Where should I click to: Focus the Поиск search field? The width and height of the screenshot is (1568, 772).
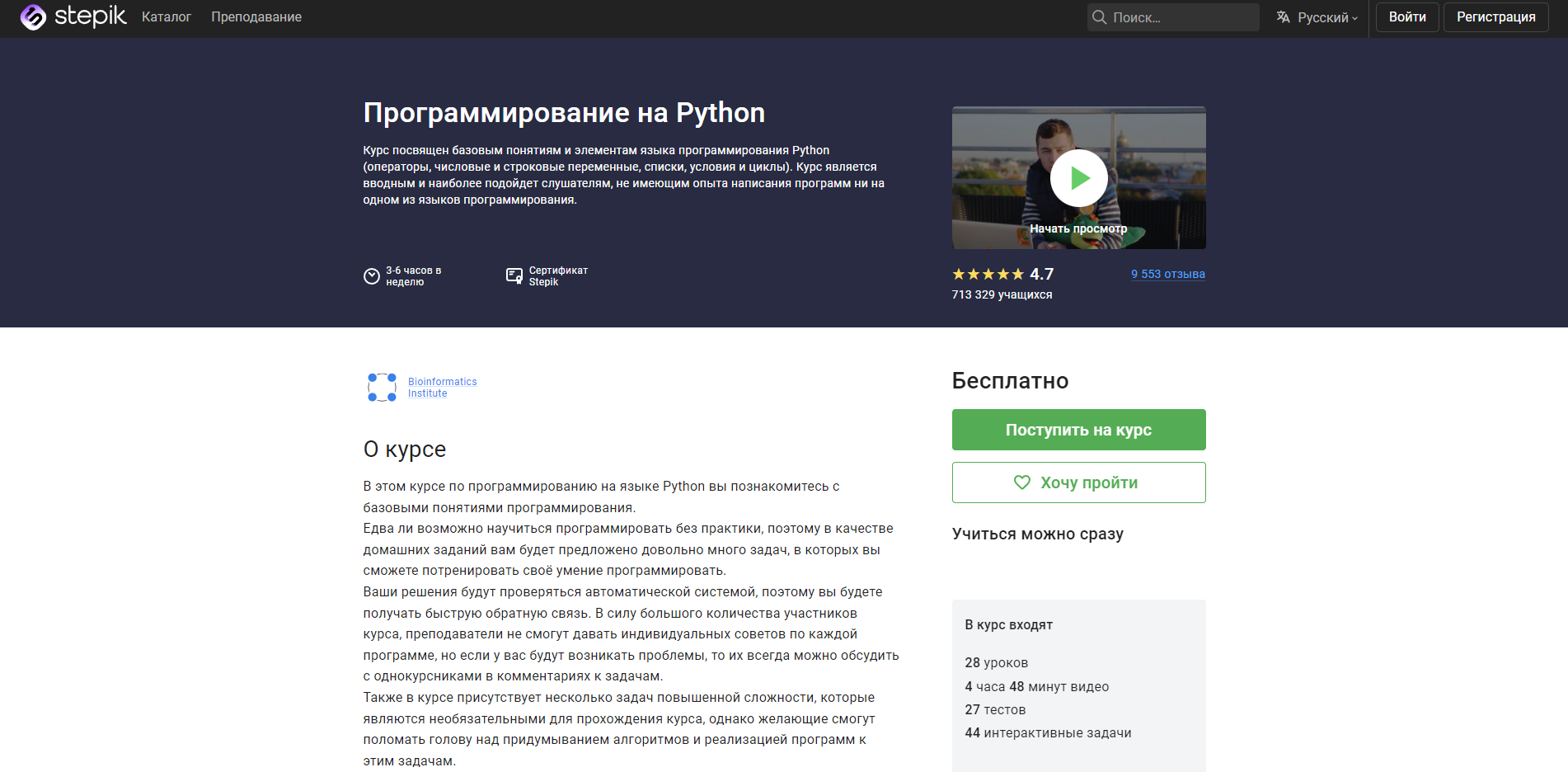(x=1173, y=17)
